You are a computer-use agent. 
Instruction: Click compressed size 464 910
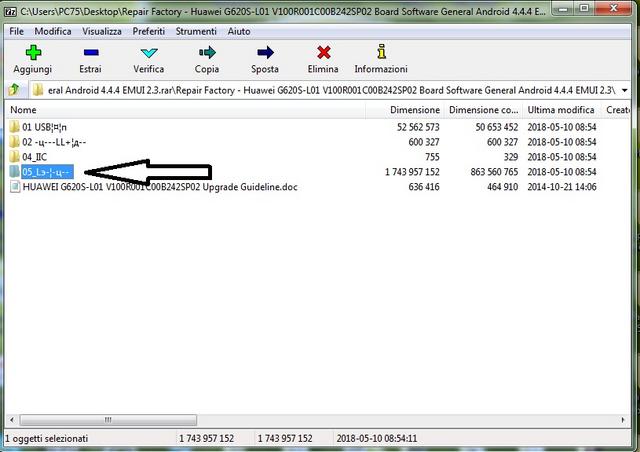(502, 187)
